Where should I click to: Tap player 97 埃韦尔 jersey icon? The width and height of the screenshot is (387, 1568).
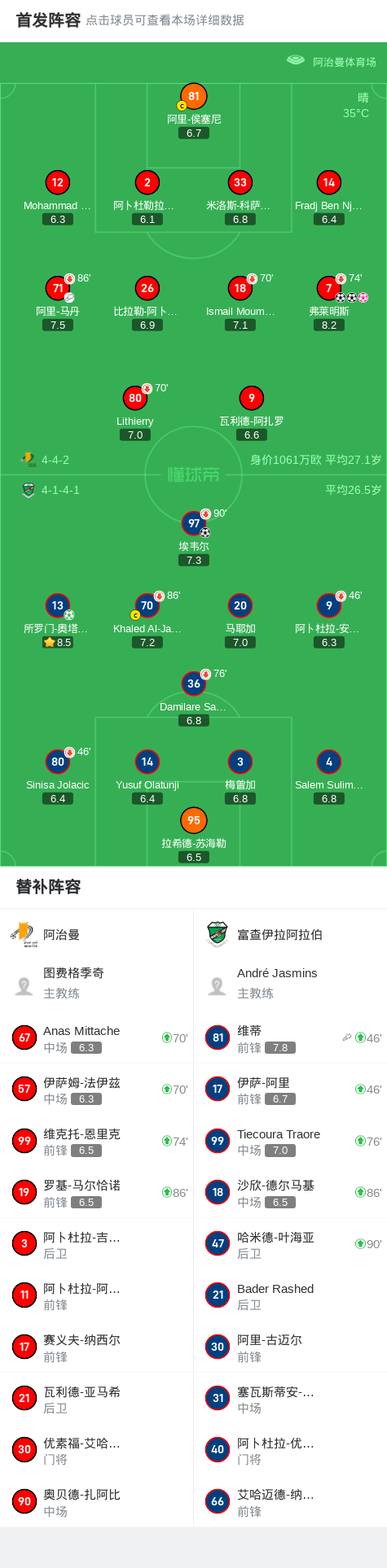click(194, 523)
